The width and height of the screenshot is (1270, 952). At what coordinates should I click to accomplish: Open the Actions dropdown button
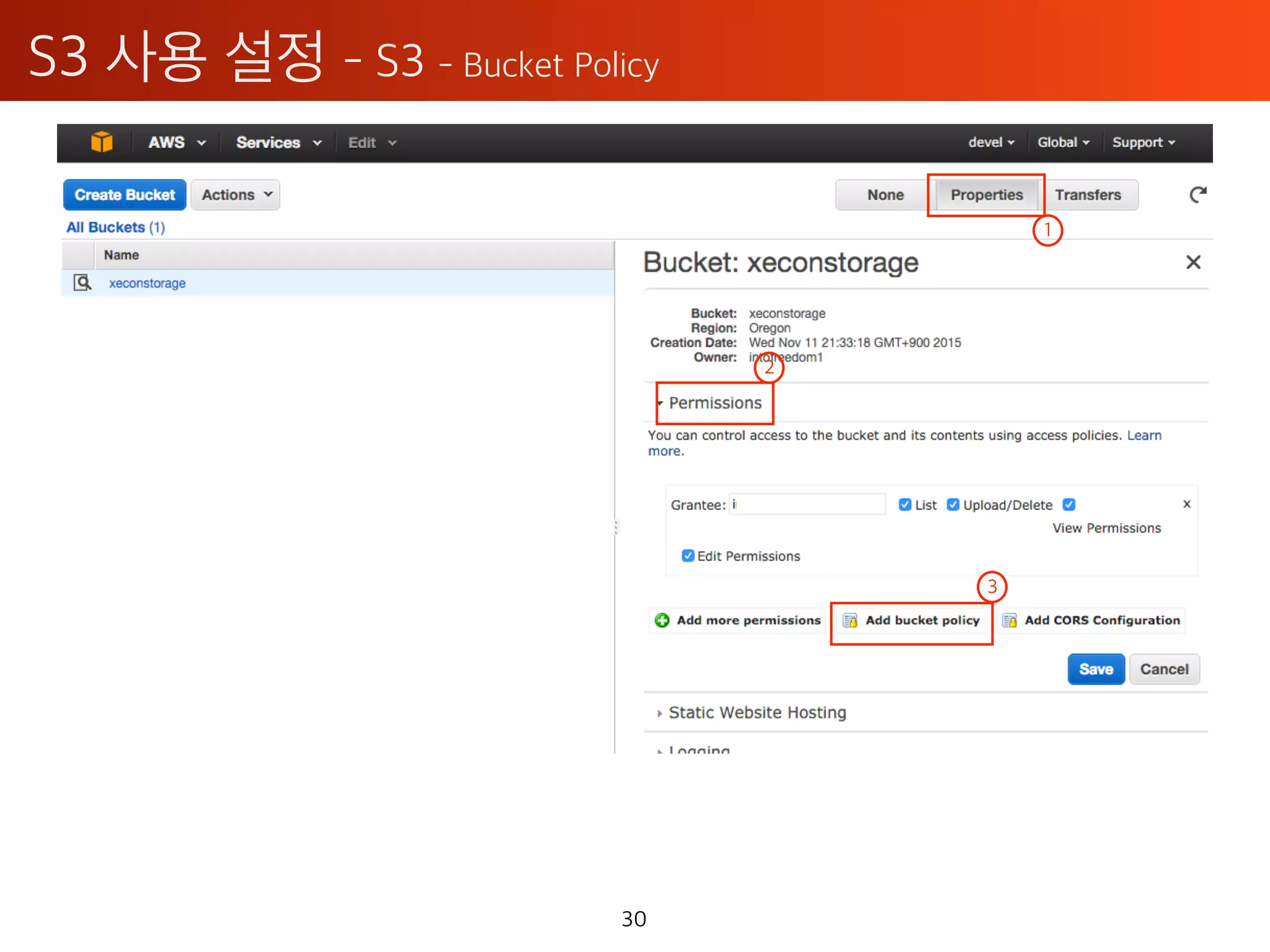[x=236, y=195]
